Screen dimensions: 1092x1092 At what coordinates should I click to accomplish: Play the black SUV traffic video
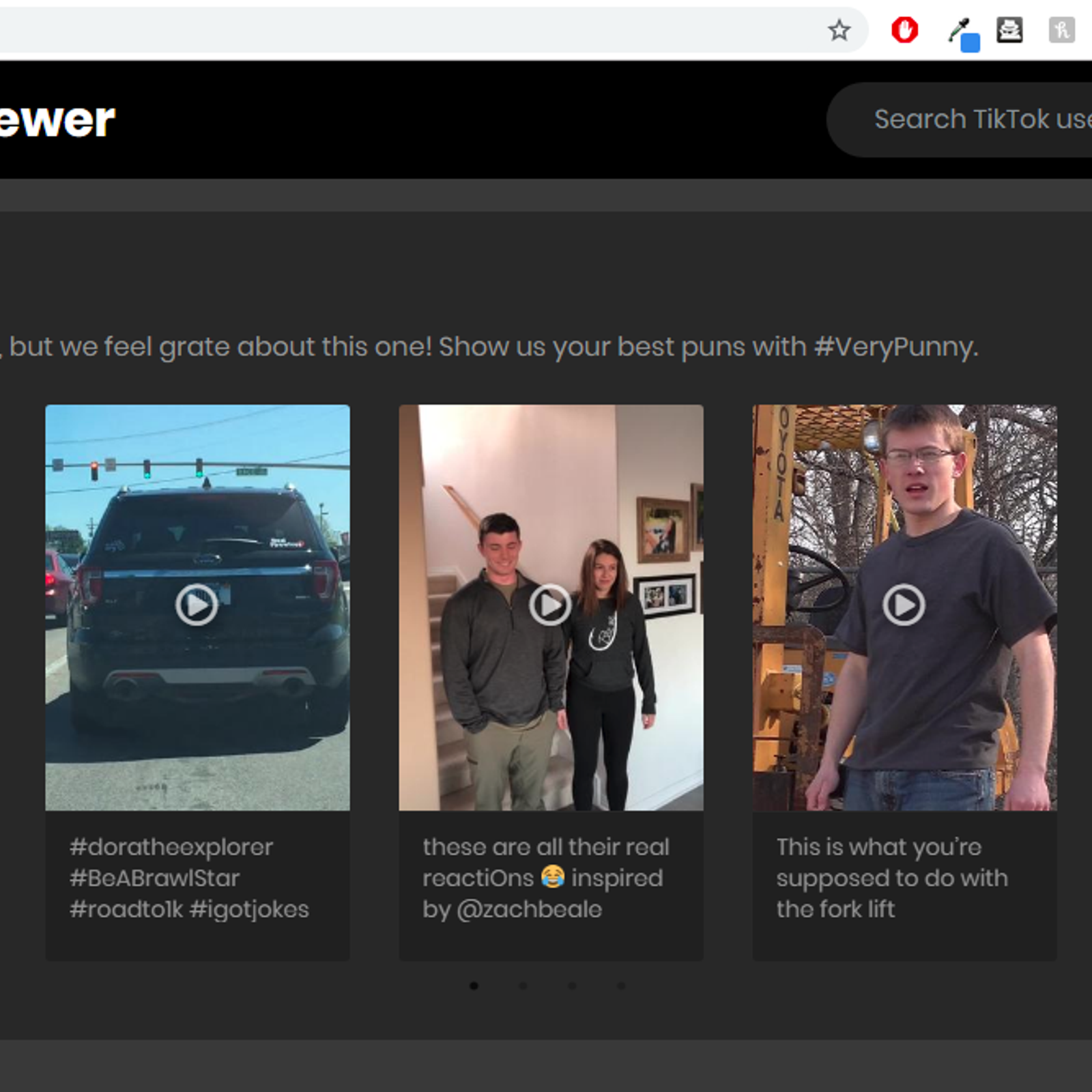tap(197, 605)
